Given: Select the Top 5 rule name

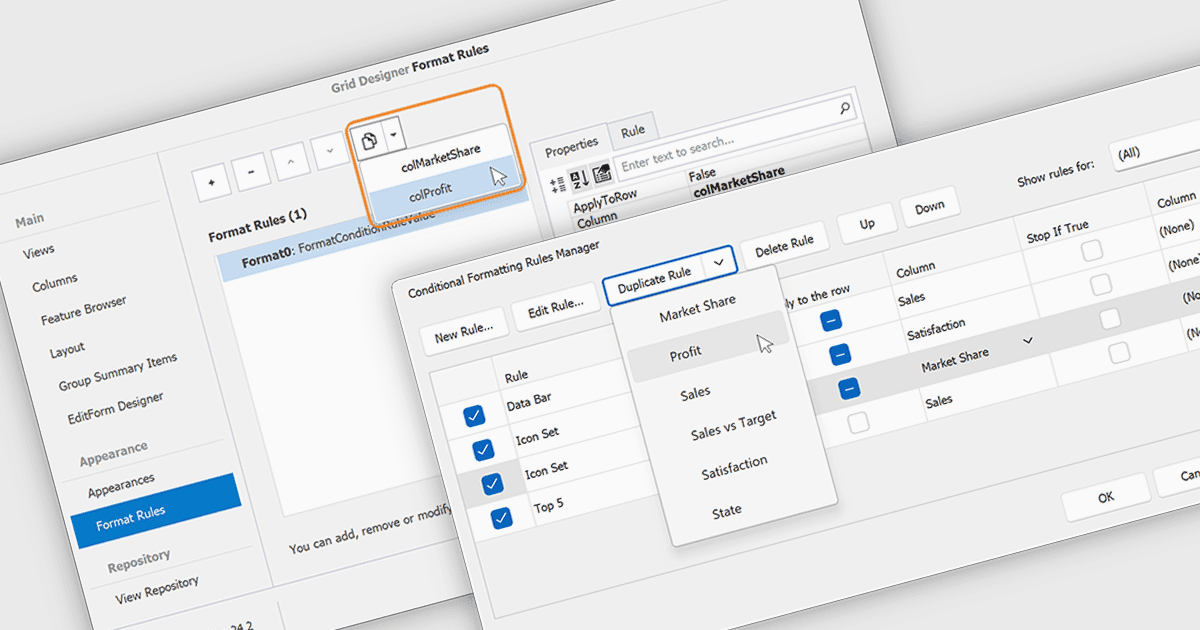Looking at the screenshot, I should point(549,506).
